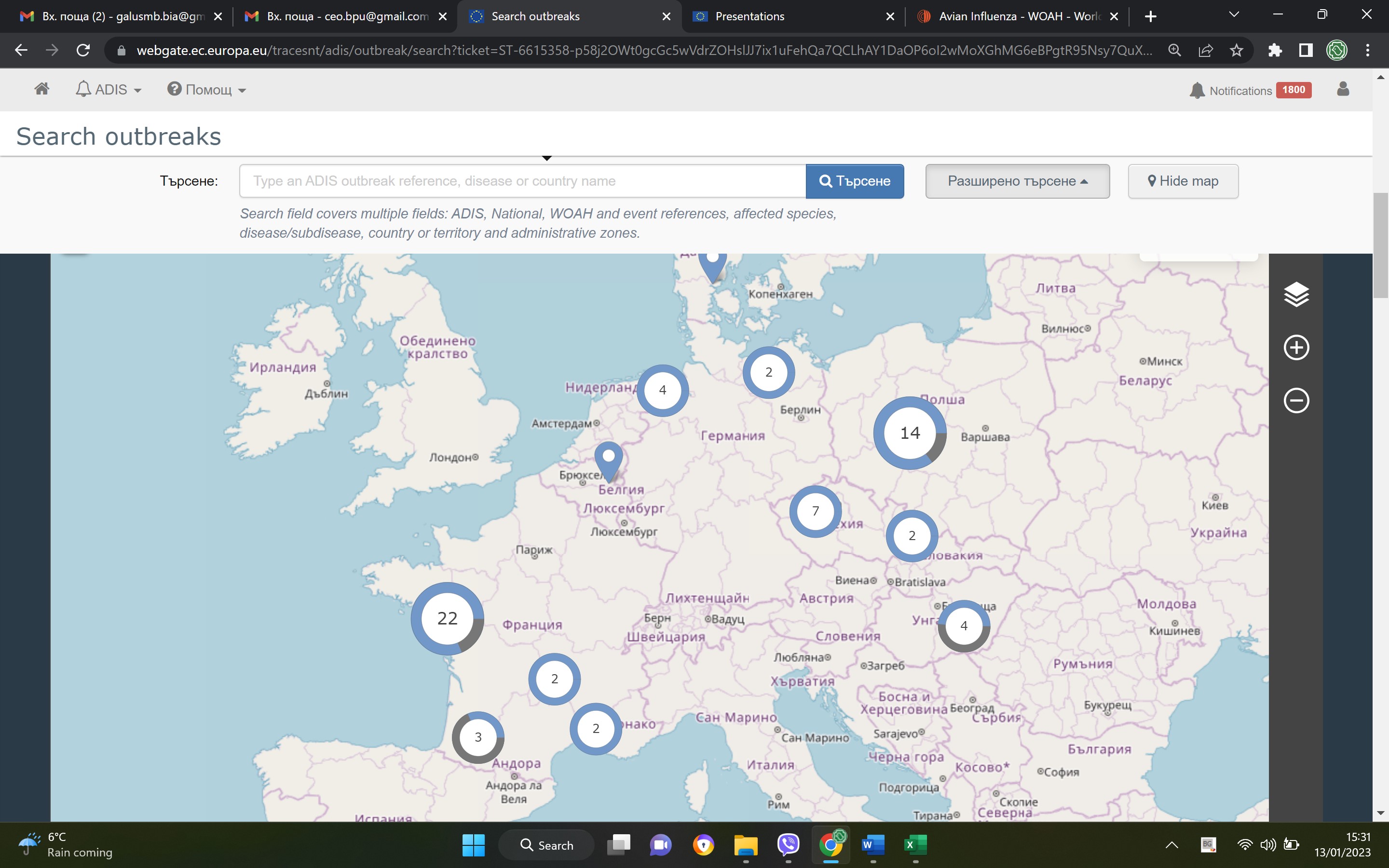Bookmark this page with star icon
The image size is (1389, 868).
1236,51
